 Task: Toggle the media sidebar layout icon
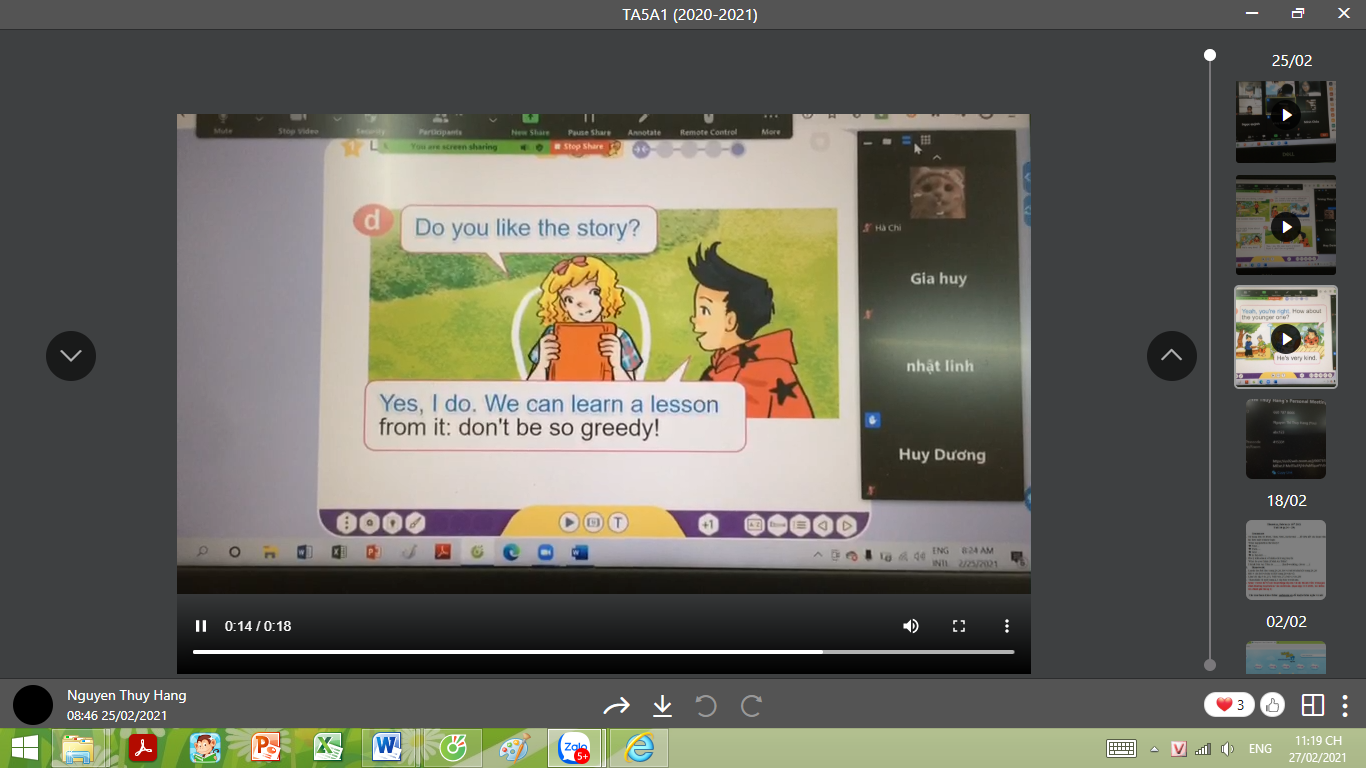(1313, 705)
